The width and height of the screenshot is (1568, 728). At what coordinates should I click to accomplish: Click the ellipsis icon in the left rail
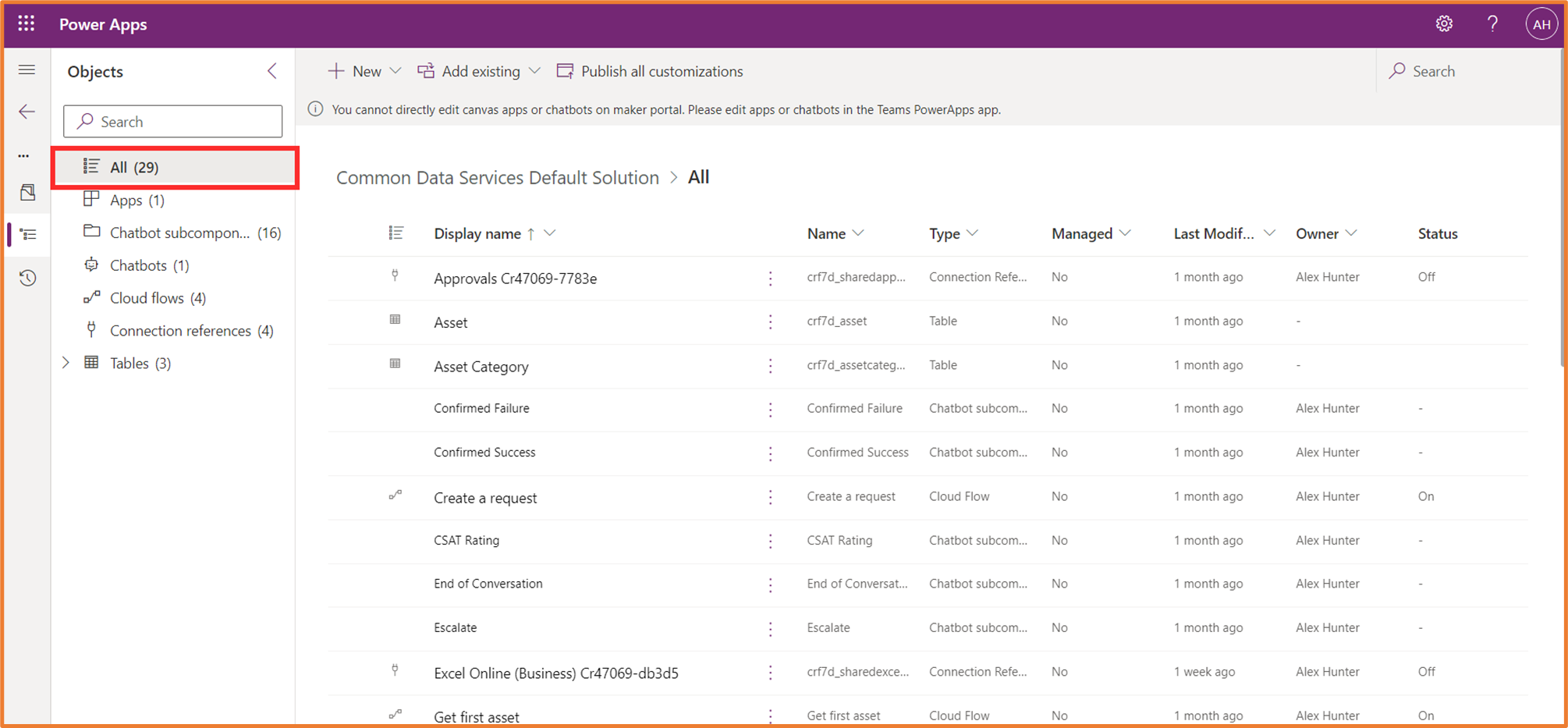pyautogui.click(x=27, y=155)
